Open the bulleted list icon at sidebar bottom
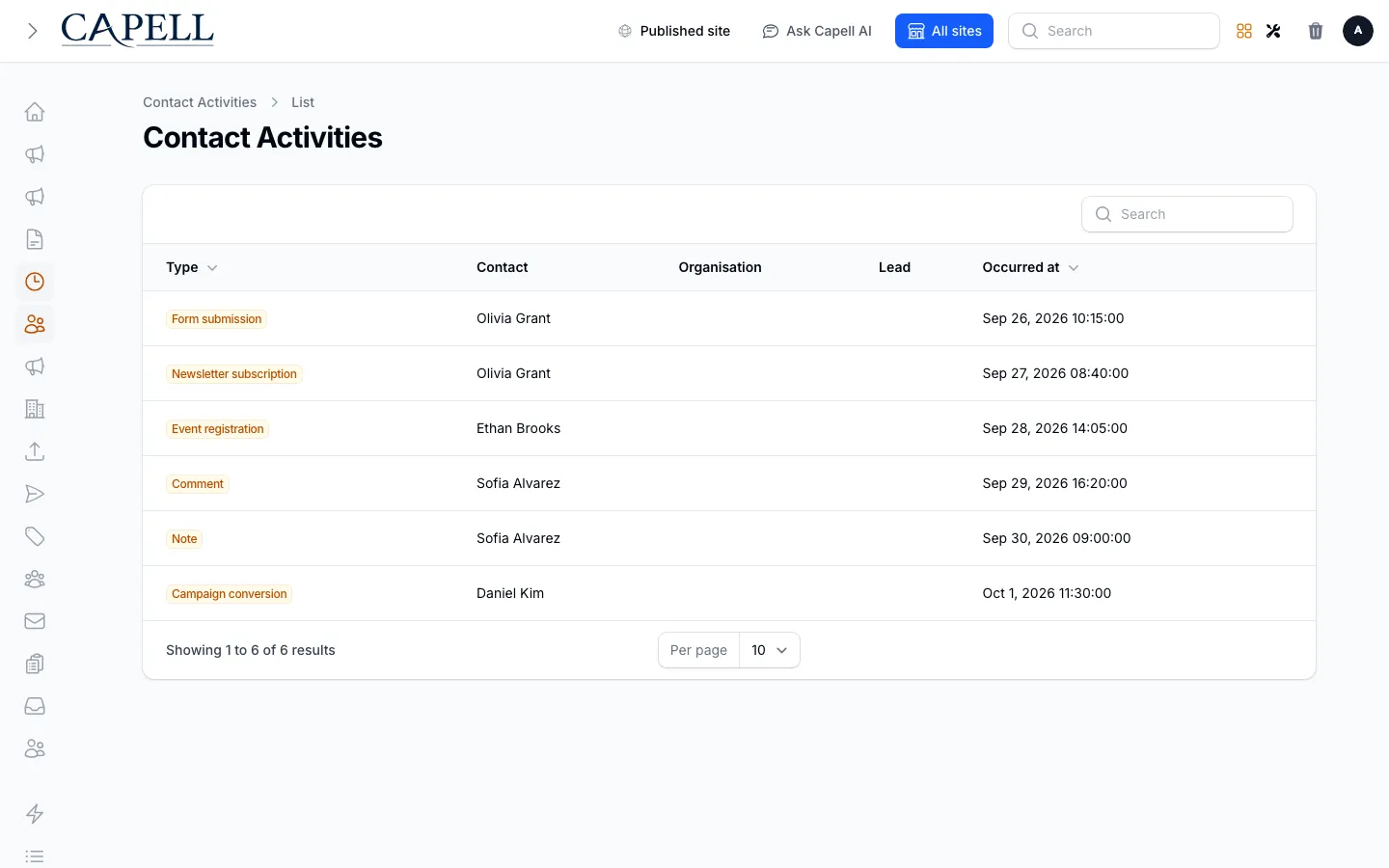Viewport: 1389px width, 868px height. (x=35, y=856)
